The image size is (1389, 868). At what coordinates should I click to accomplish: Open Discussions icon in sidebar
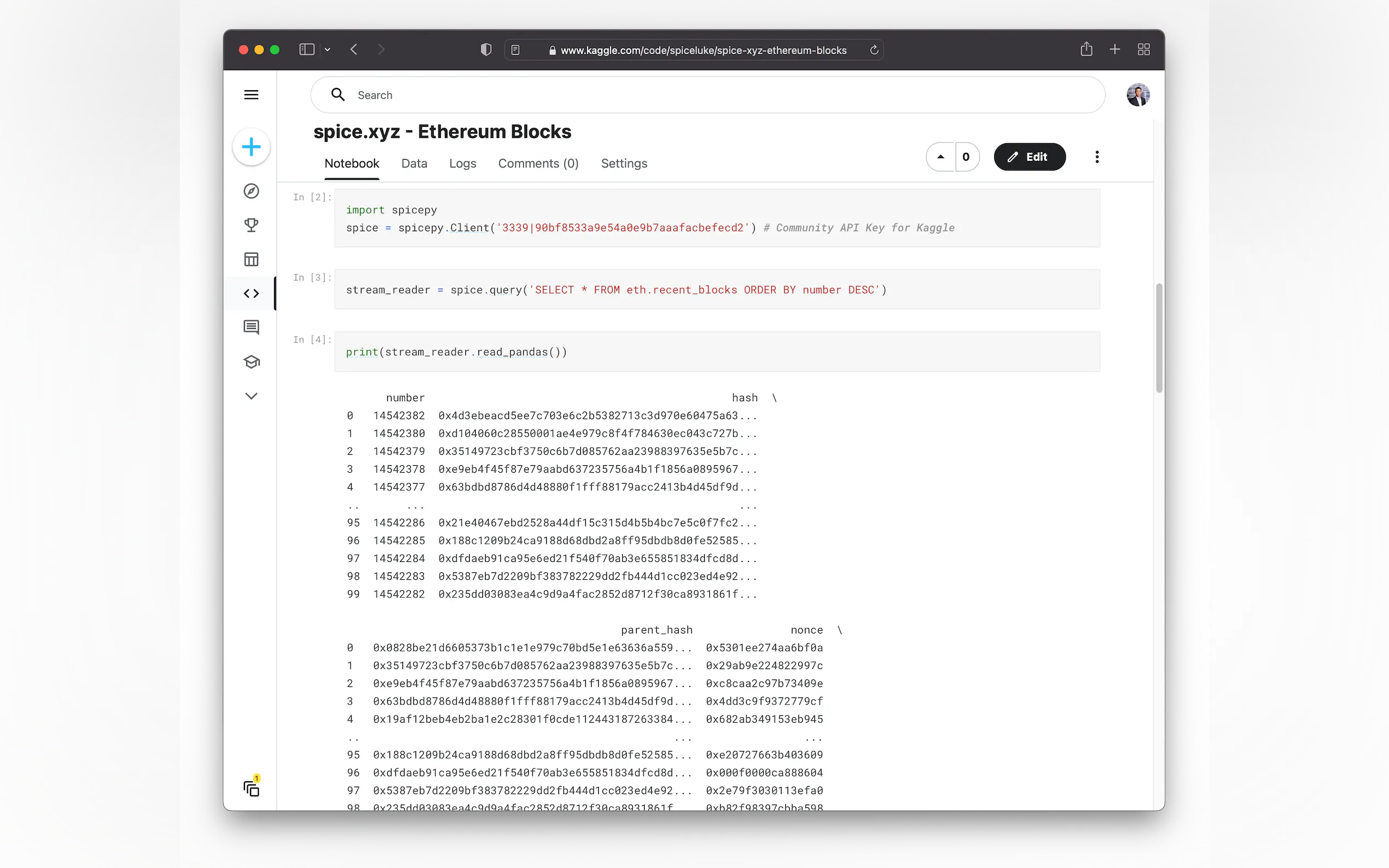click(x=251, y=327)
